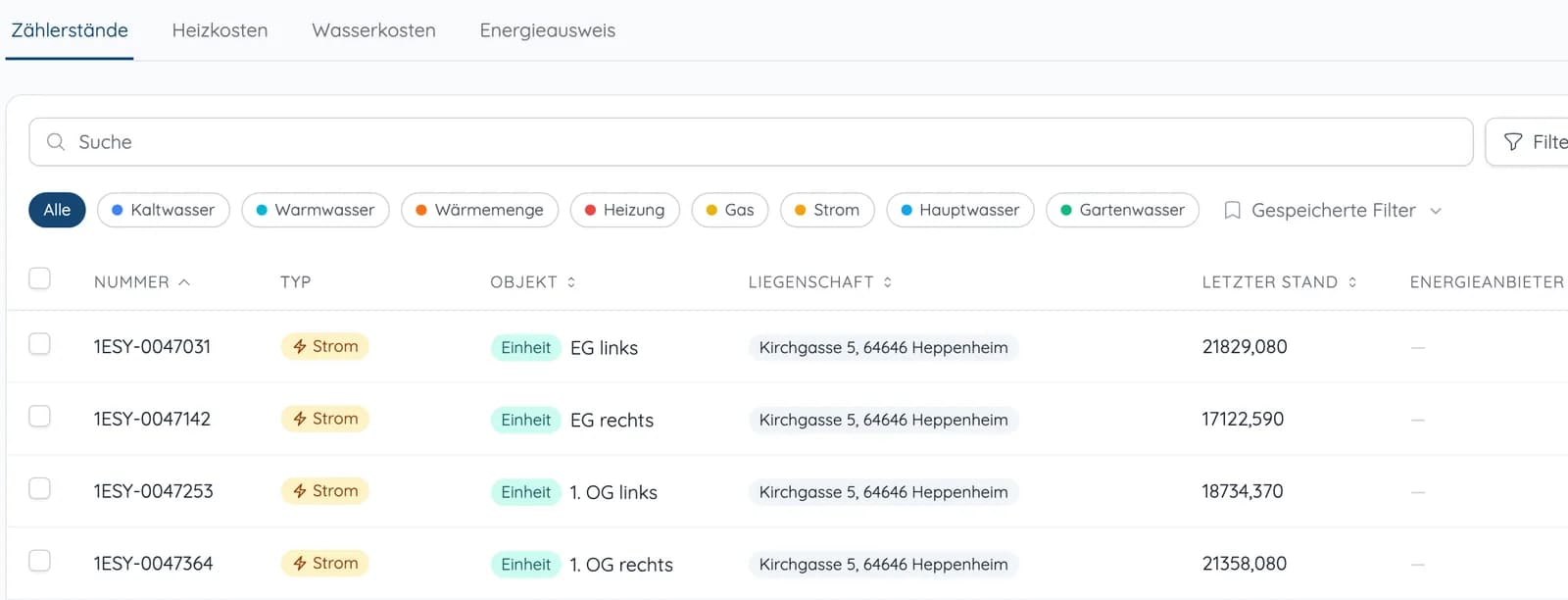Check the box for meter 1ESY-0047364
The height and width of the screenshot is (600, 1568).
(39, 561)
